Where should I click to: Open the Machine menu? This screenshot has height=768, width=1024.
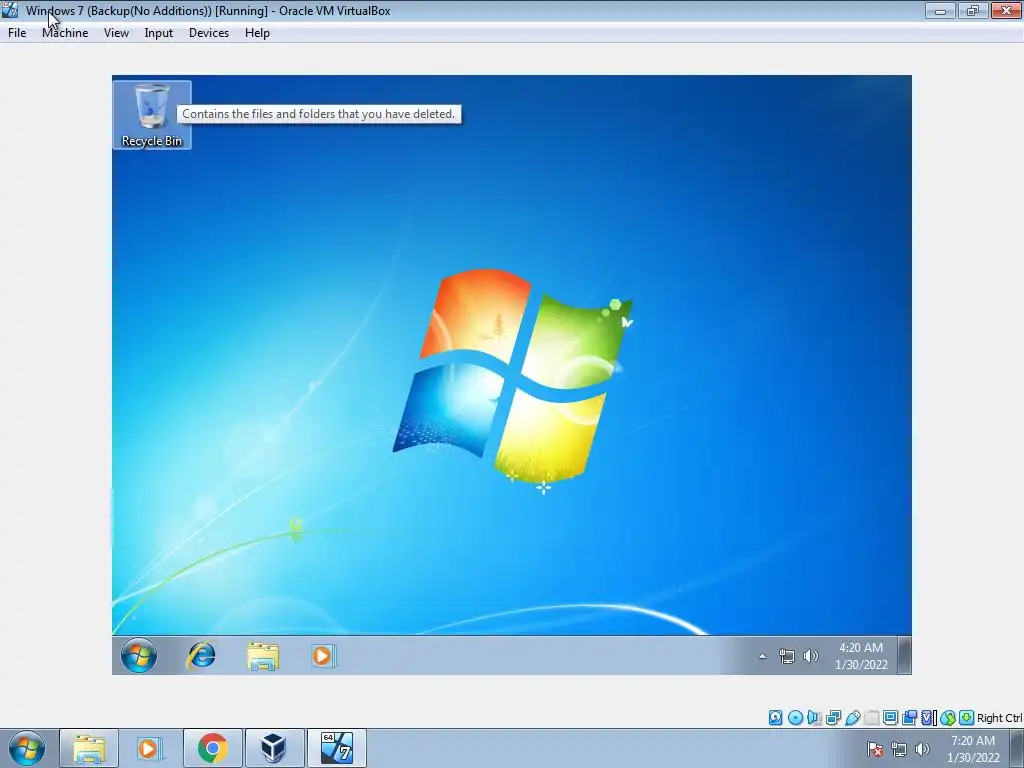(x=65, y=33)
